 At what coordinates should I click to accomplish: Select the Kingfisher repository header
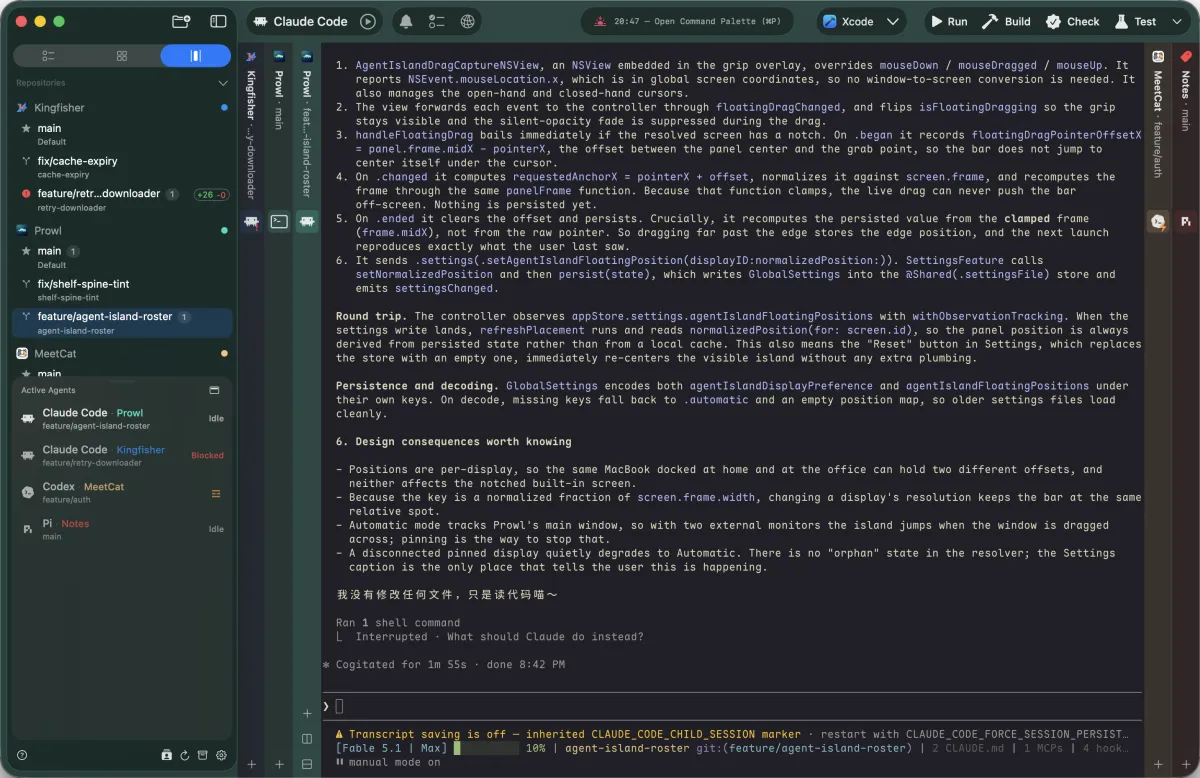coord(122,107)
